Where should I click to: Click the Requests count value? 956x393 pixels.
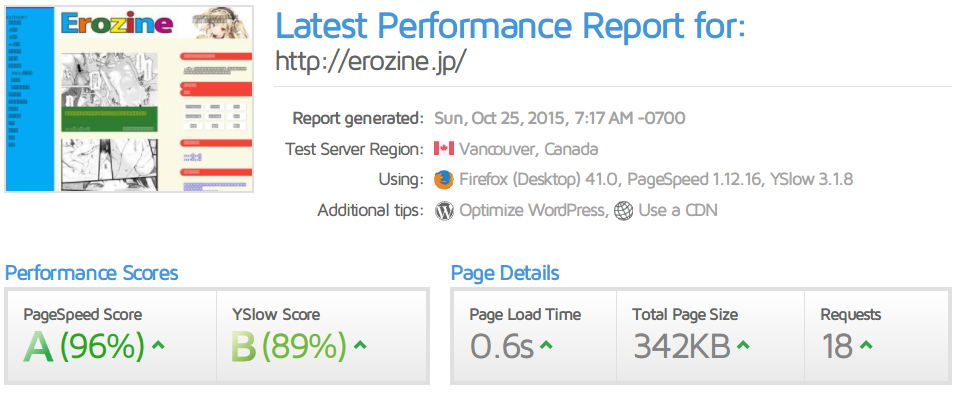coord(836,346)
